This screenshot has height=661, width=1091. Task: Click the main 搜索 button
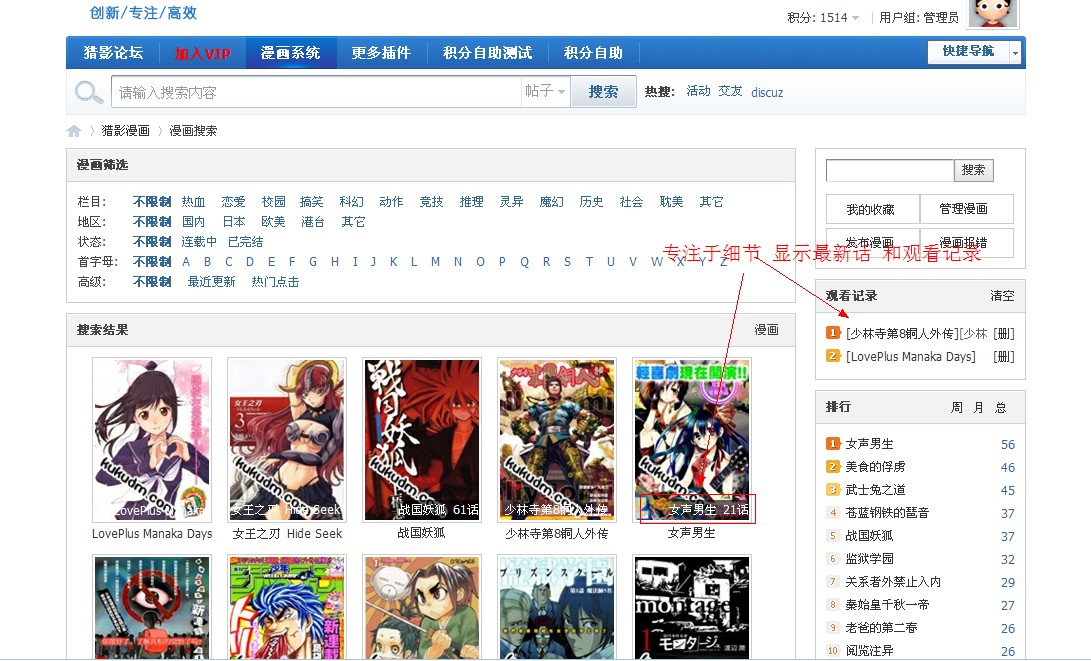pos(603,92)
